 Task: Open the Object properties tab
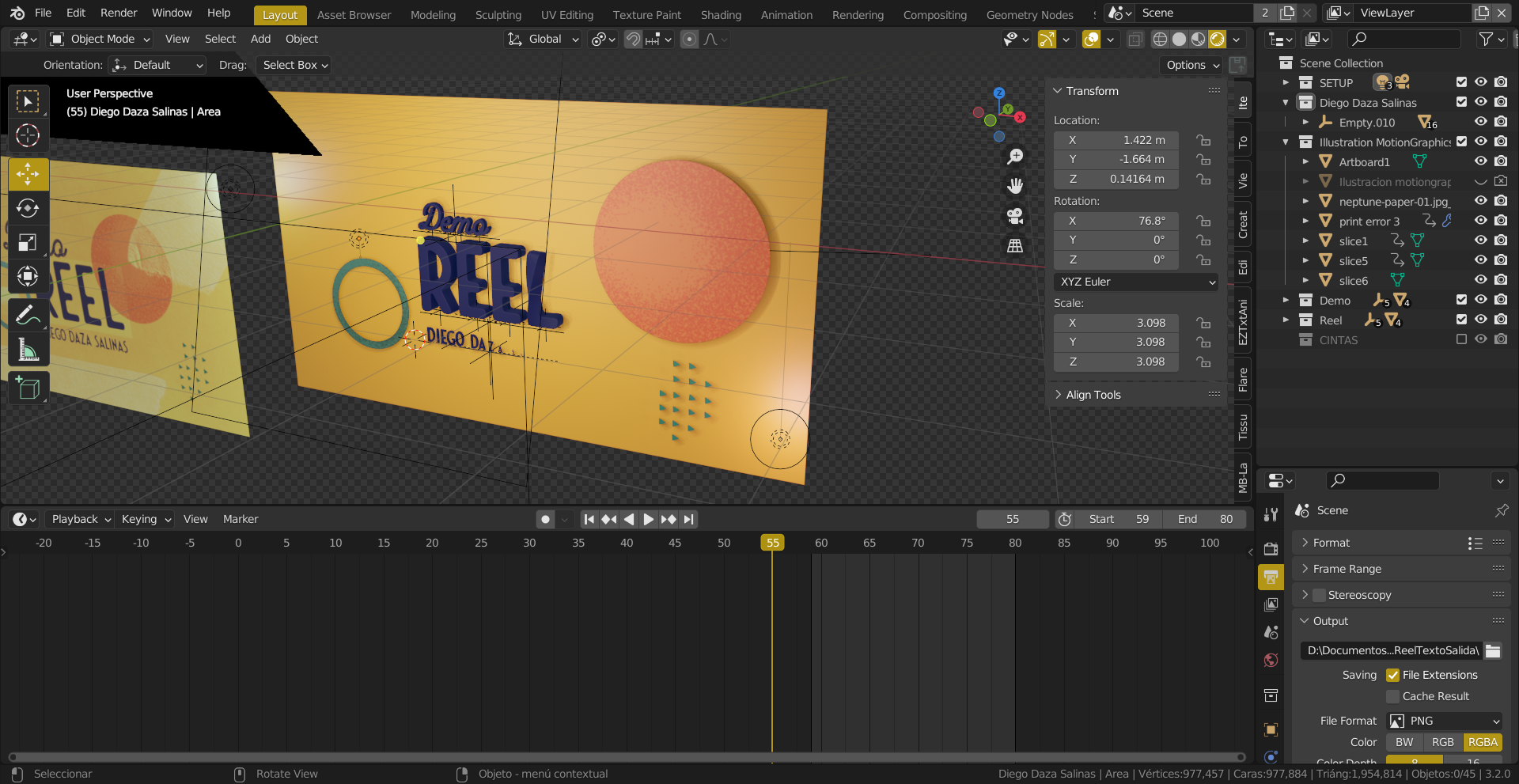coord(1271,729)
